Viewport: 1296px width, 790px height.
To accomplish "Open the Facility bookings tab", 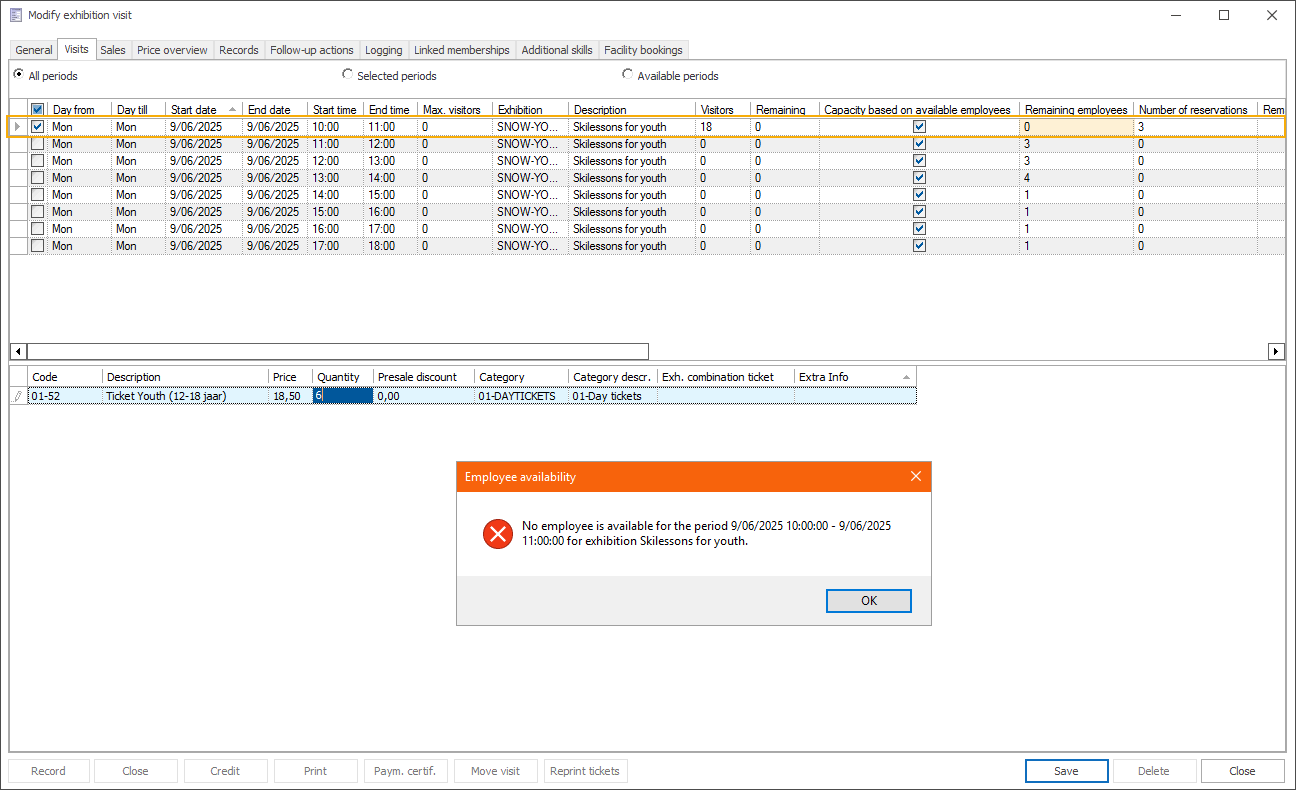I will [643, 50].
